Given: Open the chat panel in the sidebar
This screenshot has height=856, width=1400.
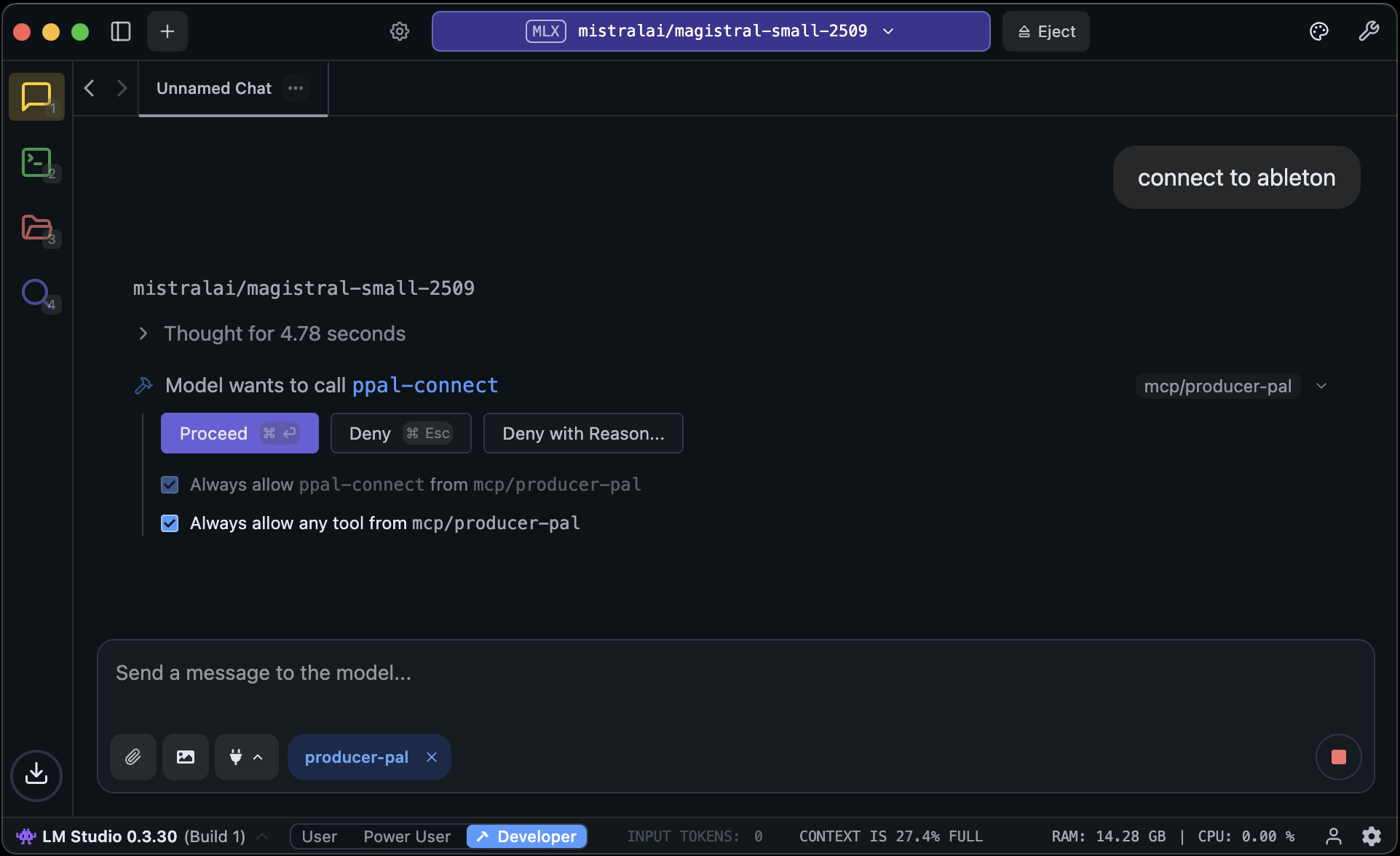Looking at the screenshot, I should pos(36,95).
